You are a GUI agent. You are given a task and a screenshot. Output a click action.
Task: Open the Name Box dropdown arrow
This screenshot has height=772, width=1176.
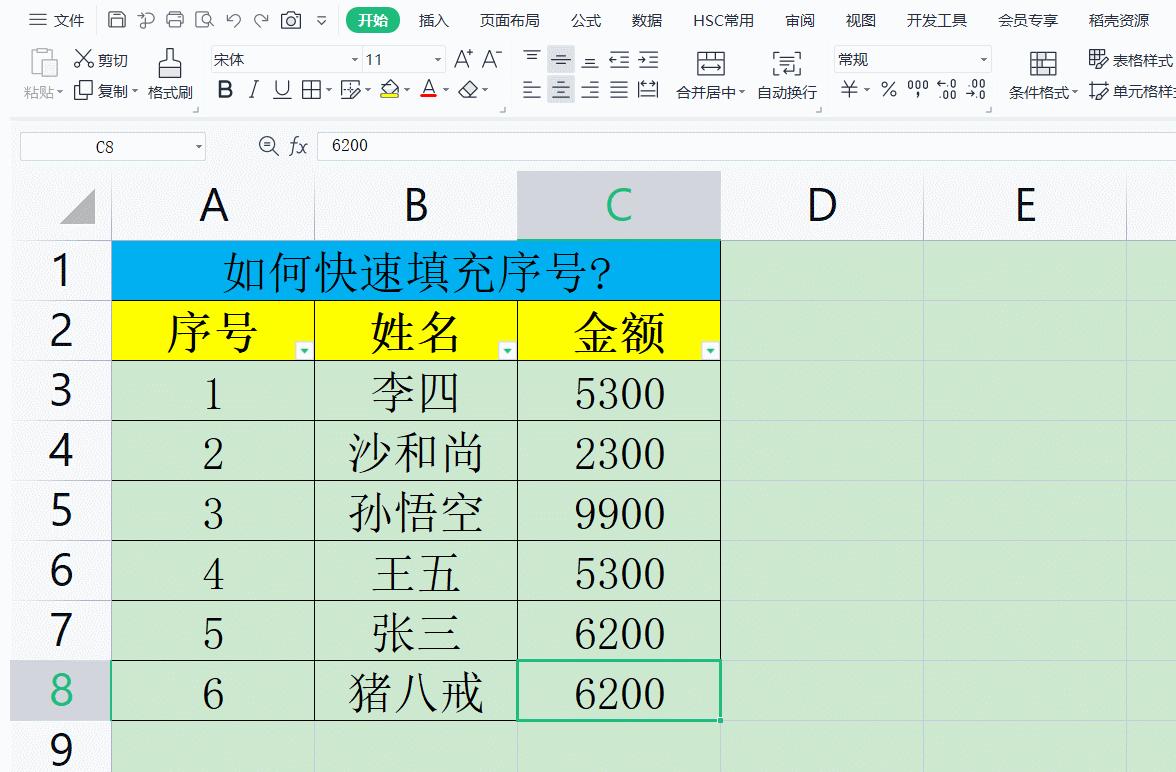click(199, 146)
